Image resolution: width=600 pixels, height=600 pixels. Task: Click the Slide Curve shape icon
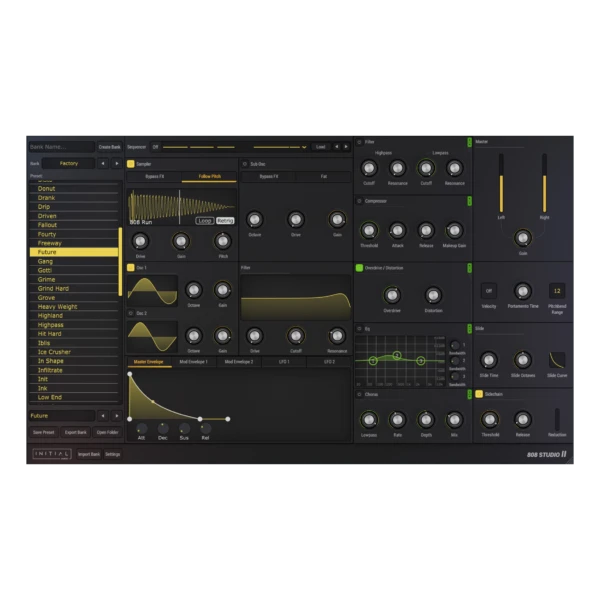556,360
